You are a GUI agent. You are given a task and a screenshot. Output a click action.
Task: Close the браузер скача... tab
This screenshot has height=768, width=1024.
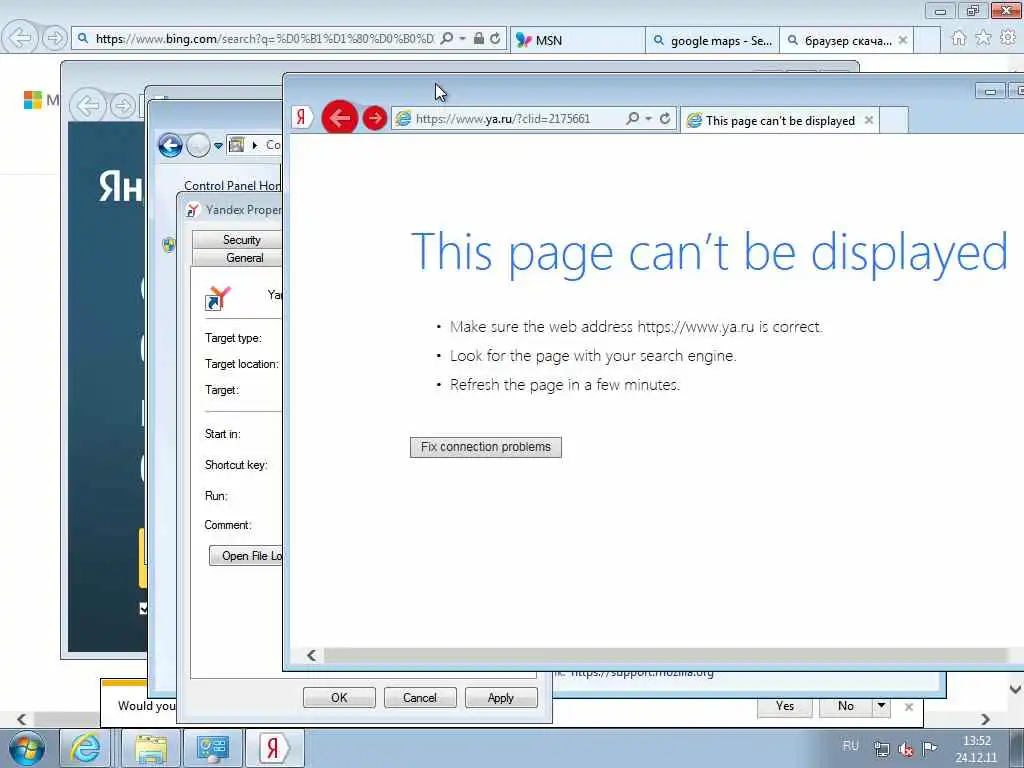coord(903,40)
